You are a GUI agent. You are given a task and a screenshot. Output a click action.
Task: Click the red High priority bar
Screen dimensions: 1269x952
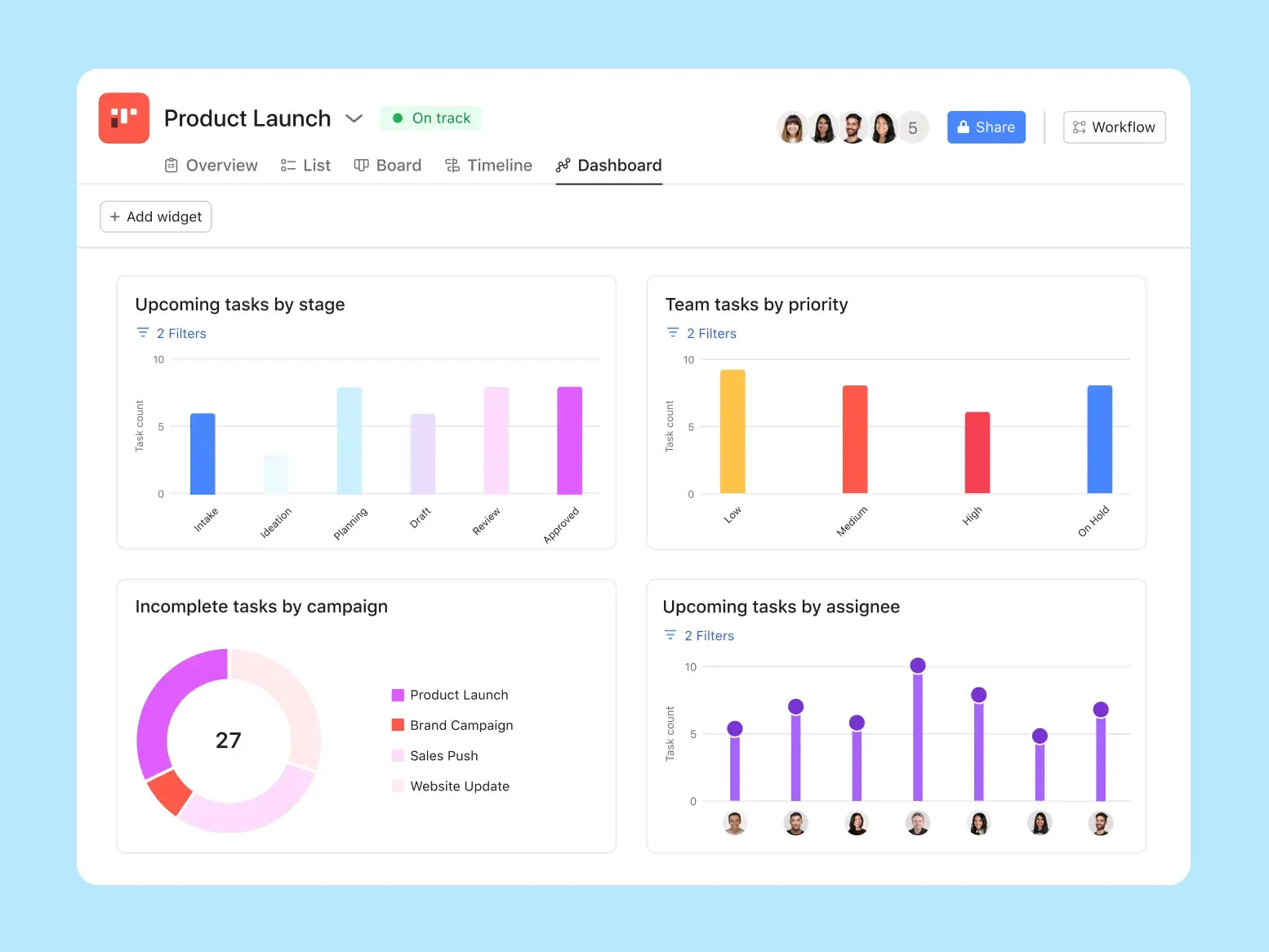click(977, 452)
